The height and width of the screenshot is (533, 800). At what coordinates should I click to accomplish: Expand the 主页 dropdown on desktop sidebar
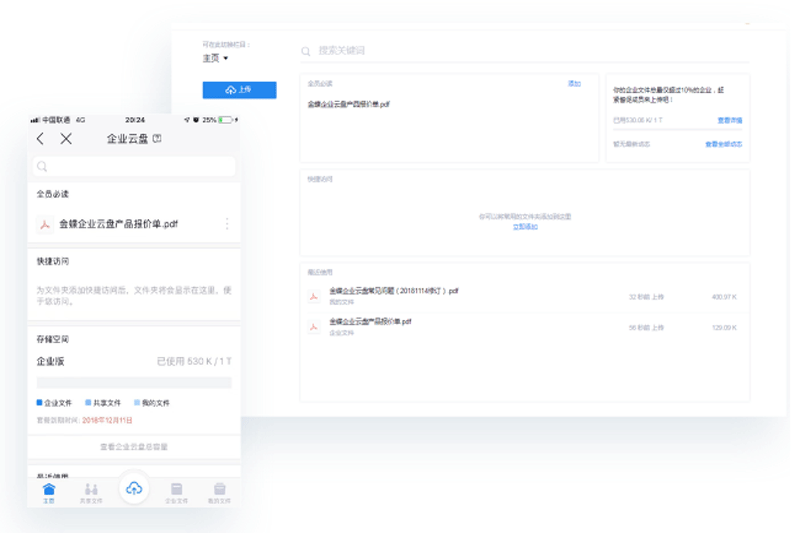[215, 58]
